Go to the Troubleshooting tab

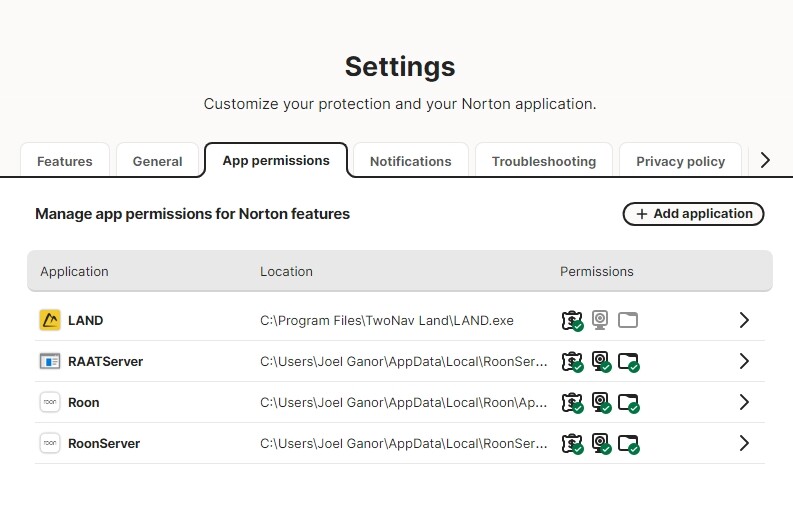(x=543, y=161)
